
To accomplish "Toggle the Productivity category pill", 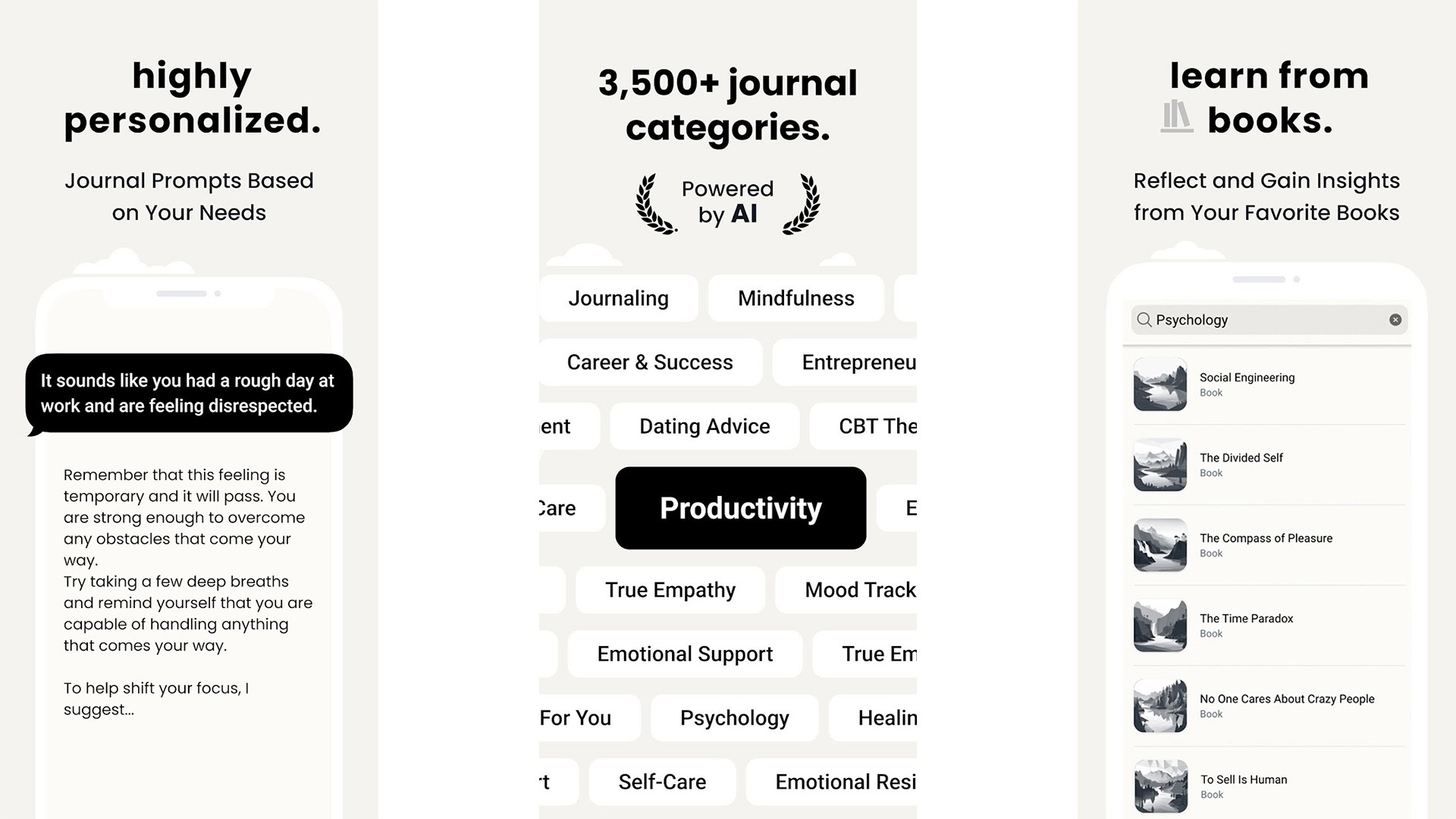I will click(741, 507).
